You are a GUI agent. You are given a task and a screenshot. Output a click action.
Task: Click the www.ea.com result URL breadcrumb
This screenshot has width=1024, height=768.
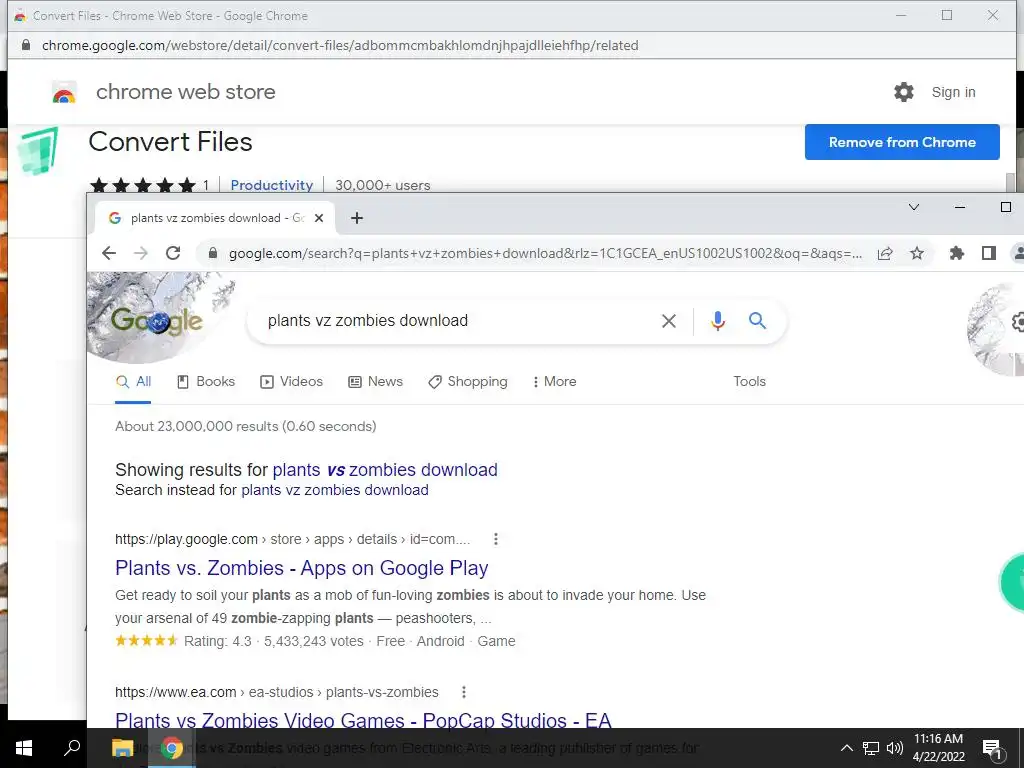click(x=277, y=692)
